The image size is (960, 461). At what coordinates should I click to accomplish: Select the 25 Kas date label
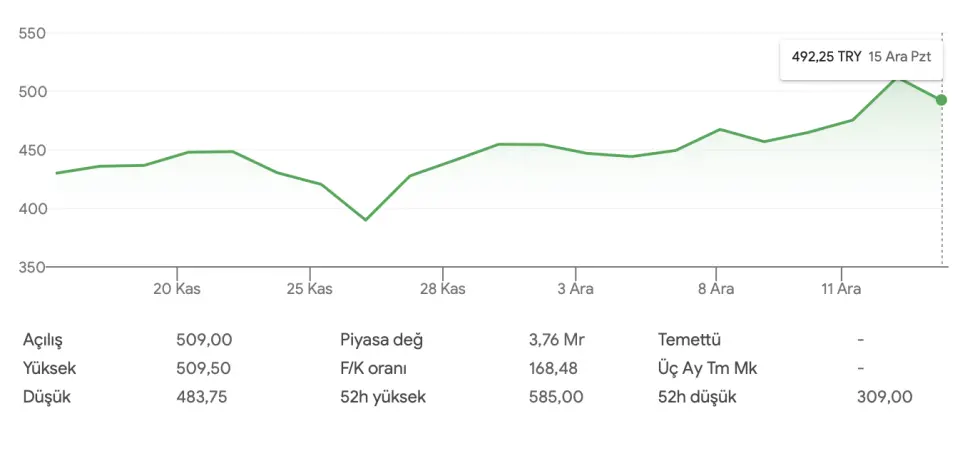pos(309,289)
